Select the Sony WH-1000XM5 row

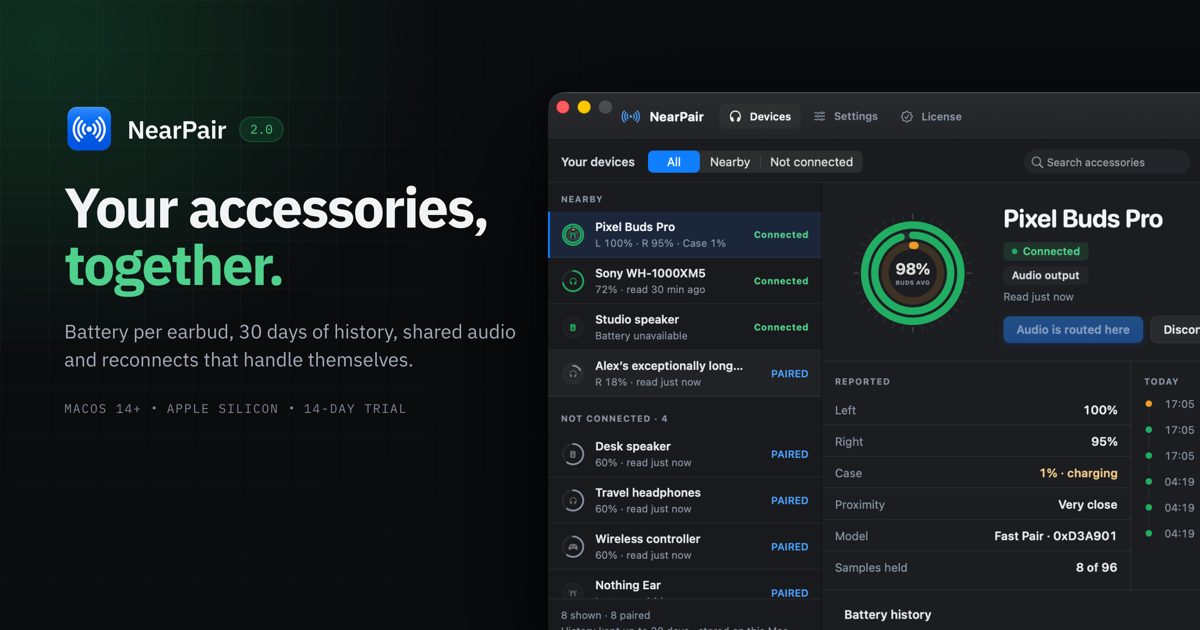[685, 281]
